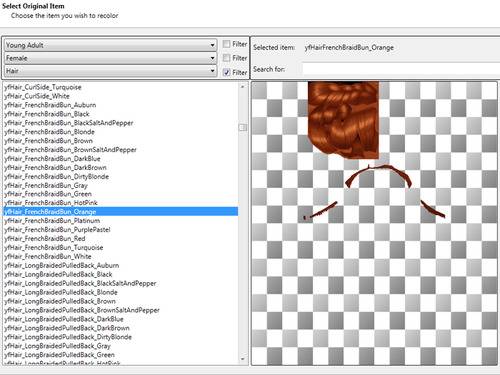This screenshot has height=375, width=500.
Task: Select yfHair_LongBraidedPulledBack_Blonde item
Action: click(x=61, y=292)
